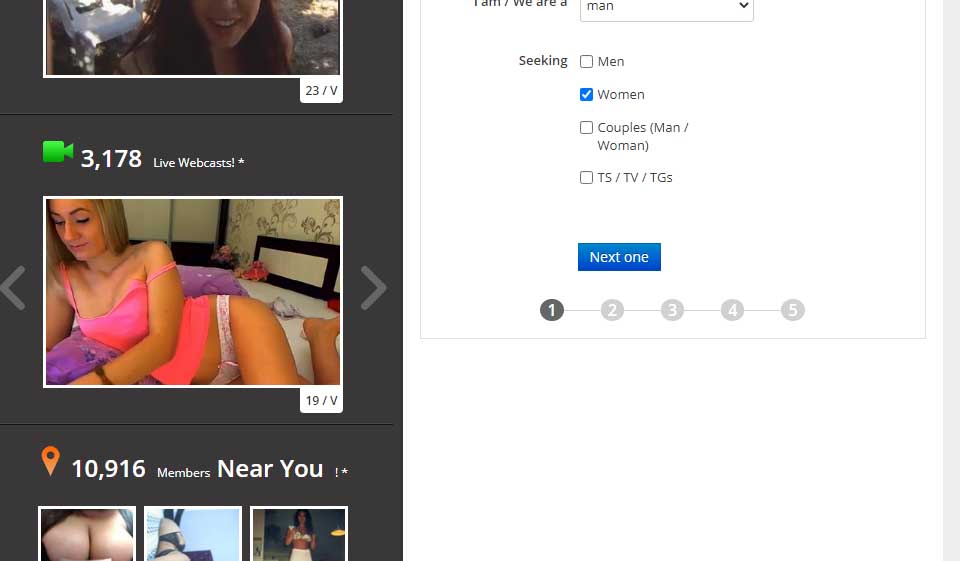Click step 5 circle indicator
960x561 pixels.
pos(793,310)
